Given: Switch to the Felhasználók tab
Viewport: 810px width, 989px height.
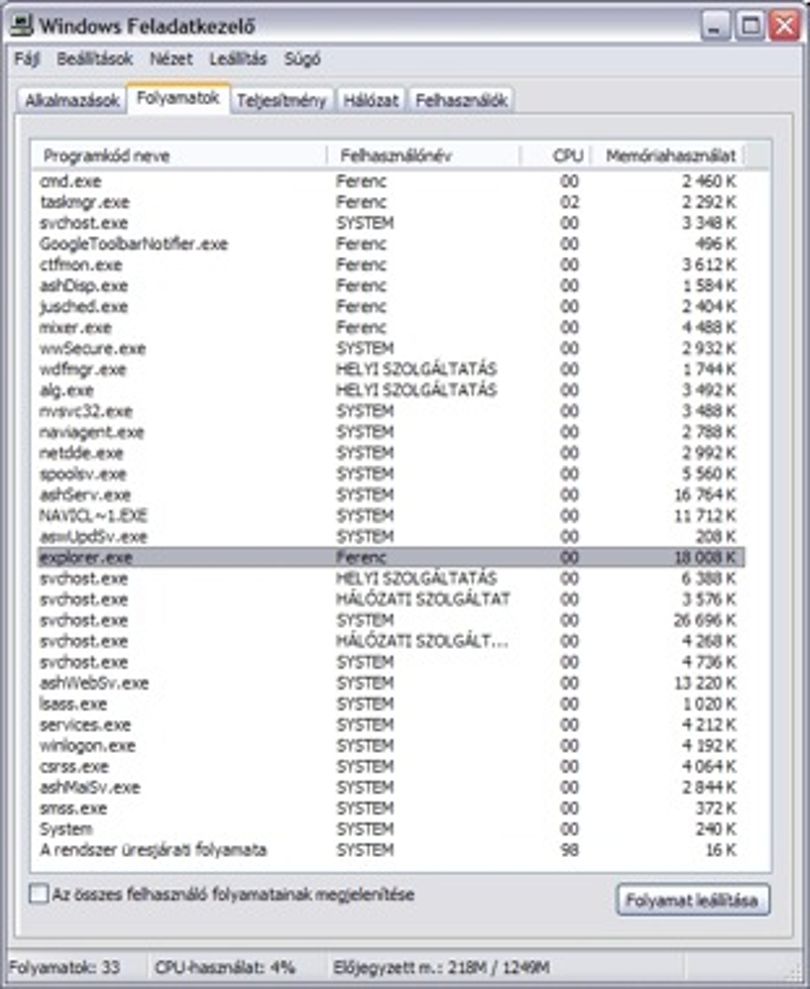Looking at the screenshot, I should pos(461,100).
